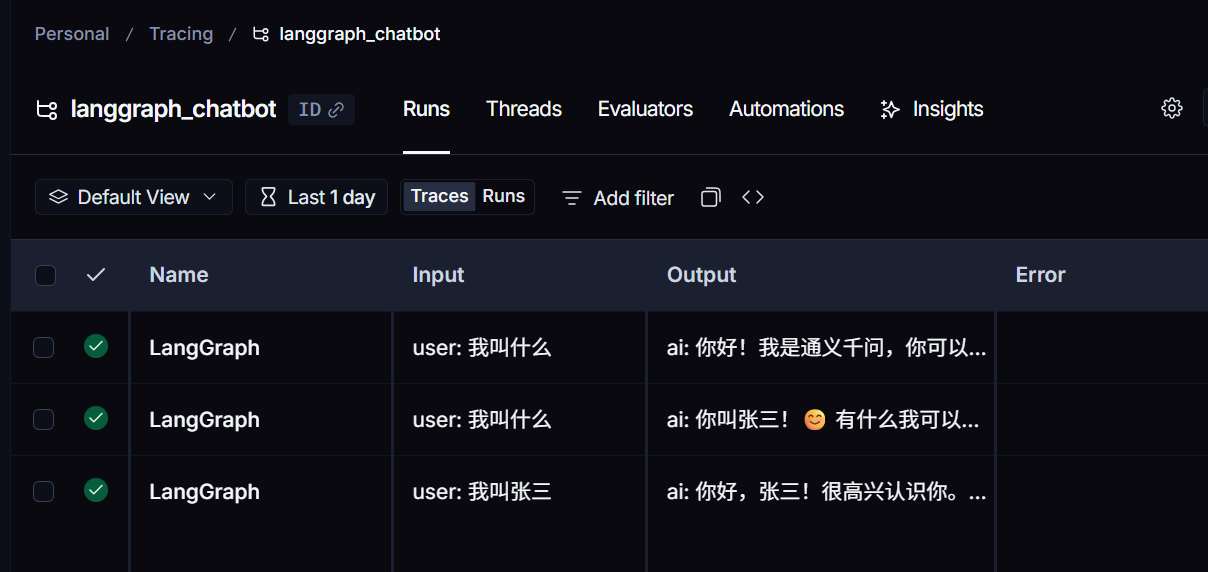Open the Evaluators tab

click(645, 109)
